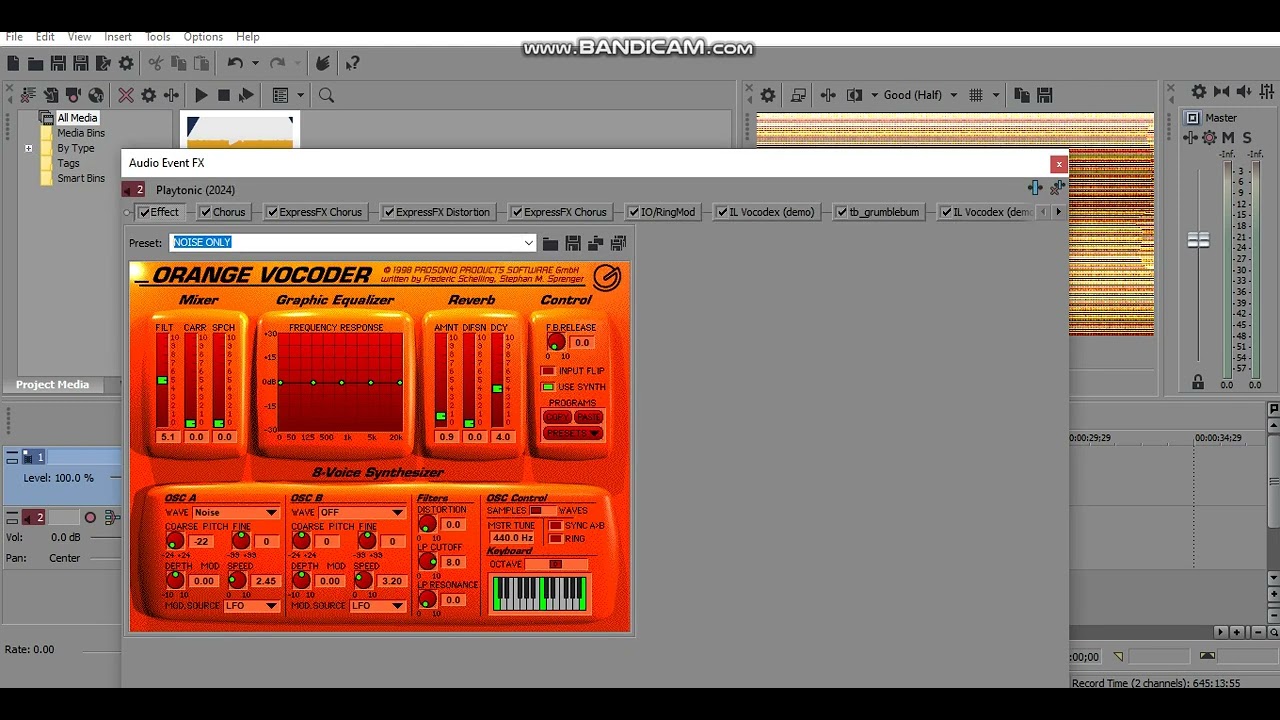Open the Insert menu
1280x720 pixels.
(x=118, y=37)
